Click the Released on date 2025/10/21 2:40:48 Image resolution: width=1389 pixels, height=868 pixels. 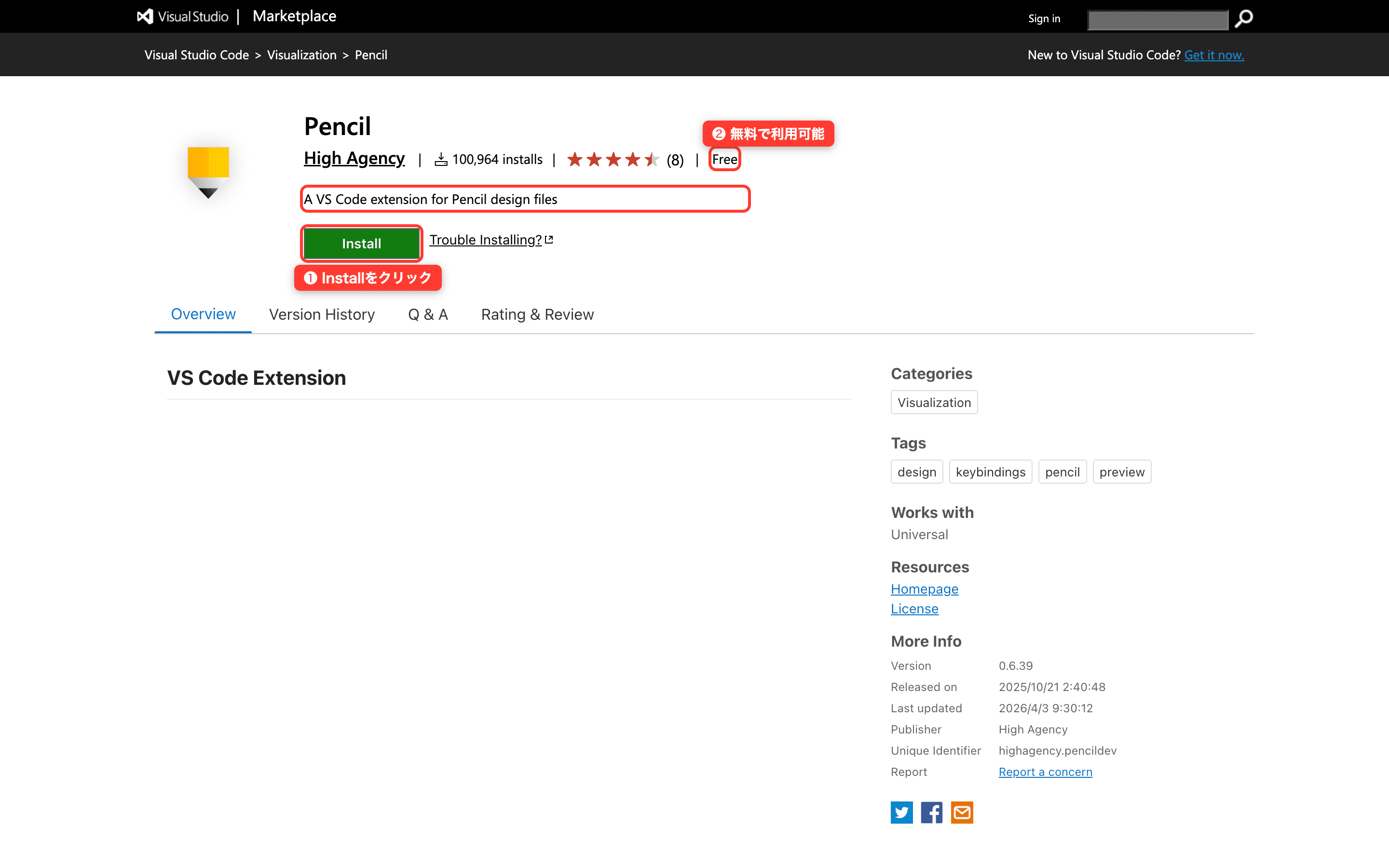click(1051, 687)
